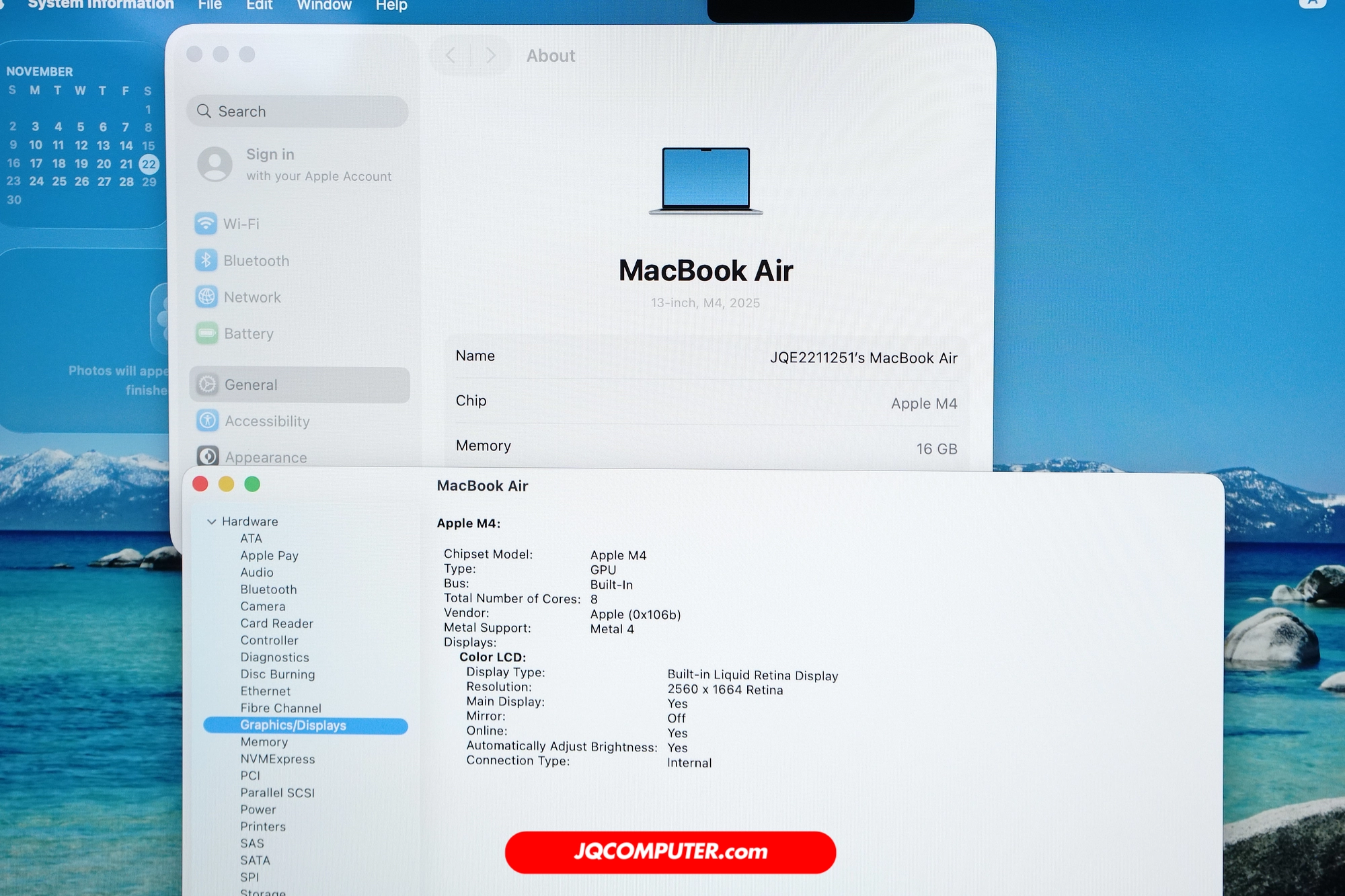Viewport: 1345px width, 896px height.
Task: Select Memory in the Hardware list
Action: click(264, 742)
